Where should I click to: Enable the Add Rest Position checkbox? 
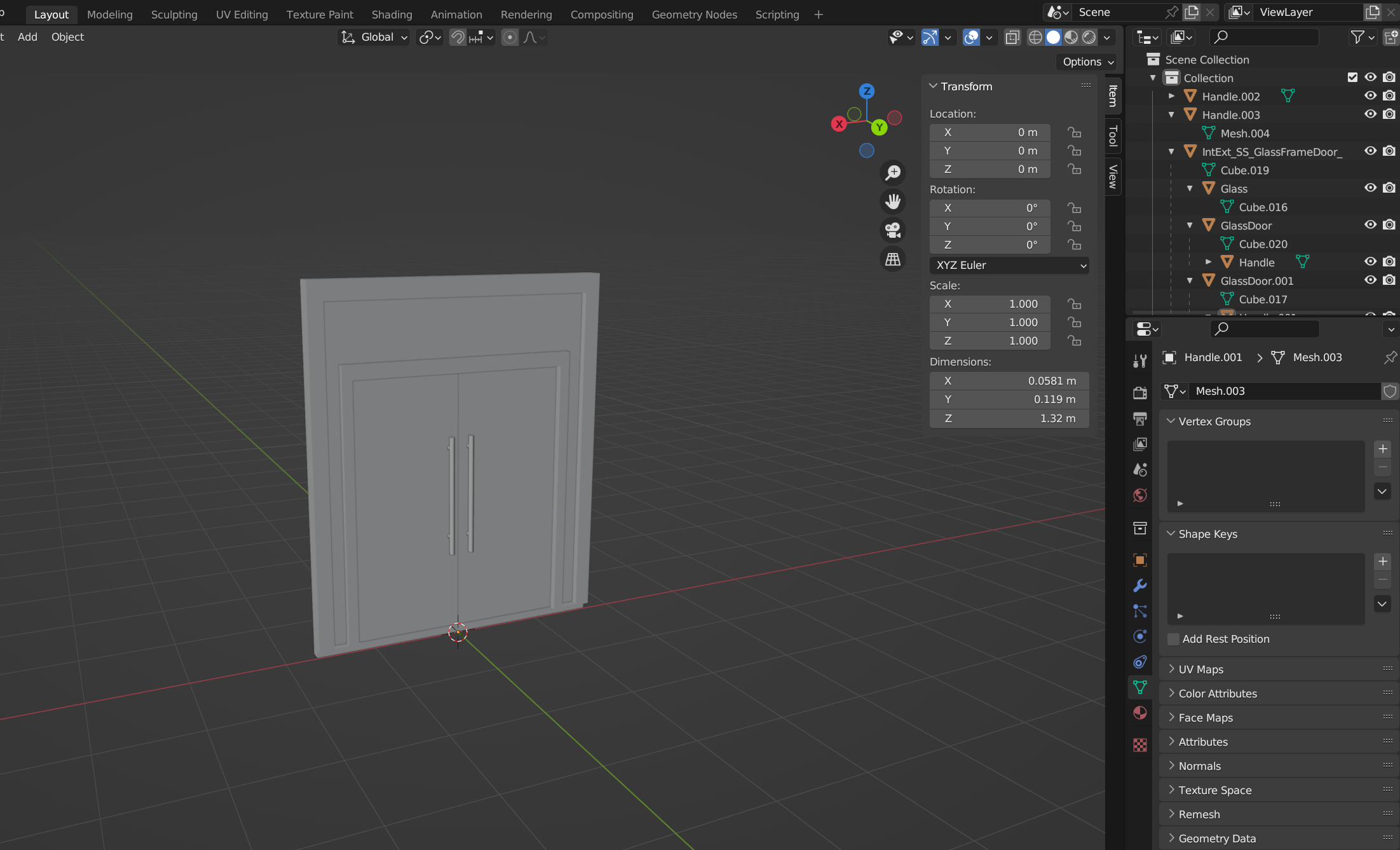pyautogui.click(x=1174, y=639)
